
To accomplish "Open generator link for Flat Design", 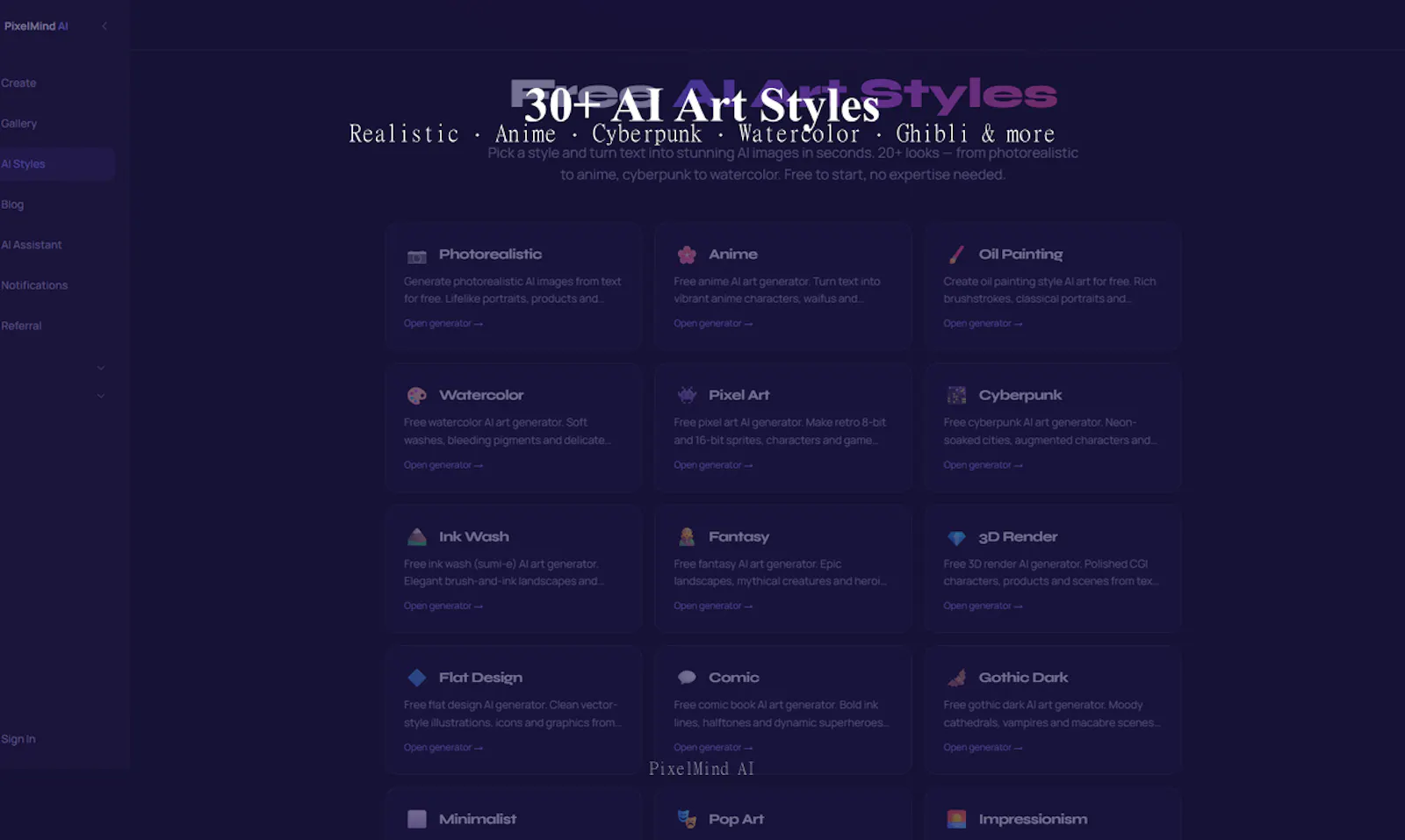I will (x=443, y=748).
